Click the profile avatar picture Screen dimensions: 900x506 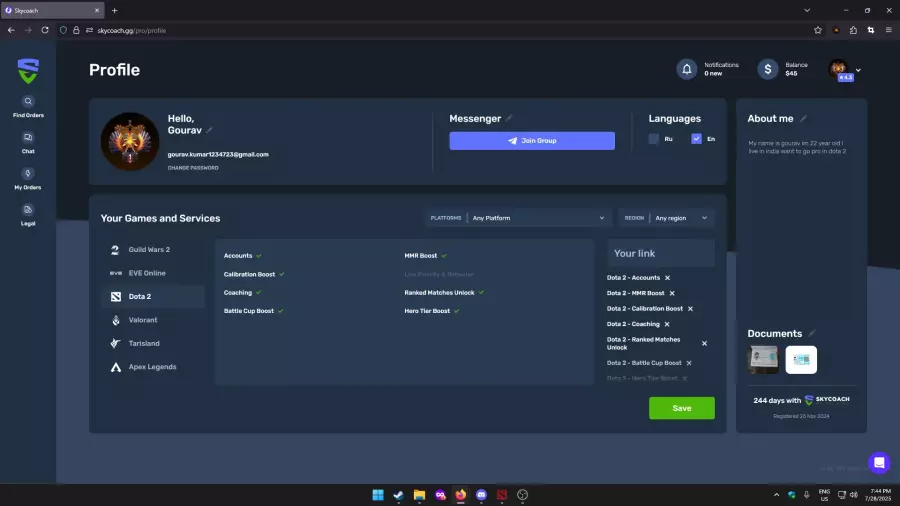[130, 141]
